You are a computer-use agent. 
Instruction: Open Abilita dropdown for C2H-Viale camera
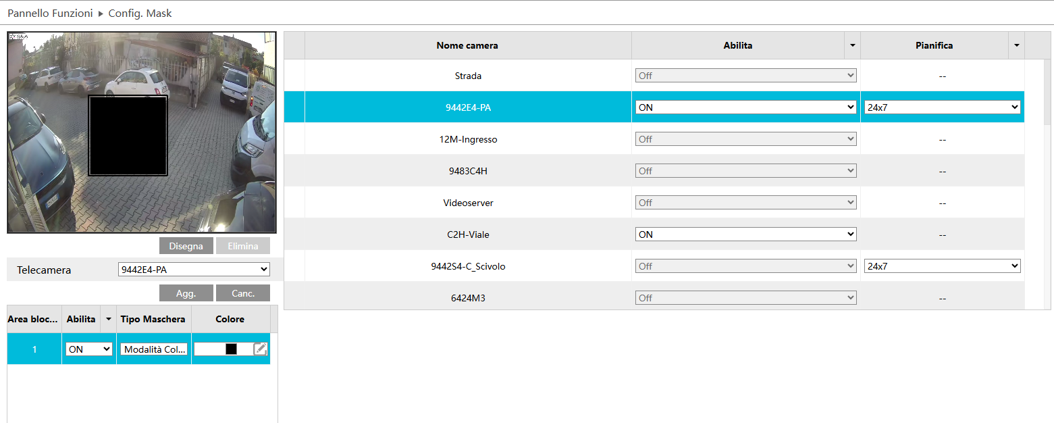pyautogui.click(x=745, y=234)
